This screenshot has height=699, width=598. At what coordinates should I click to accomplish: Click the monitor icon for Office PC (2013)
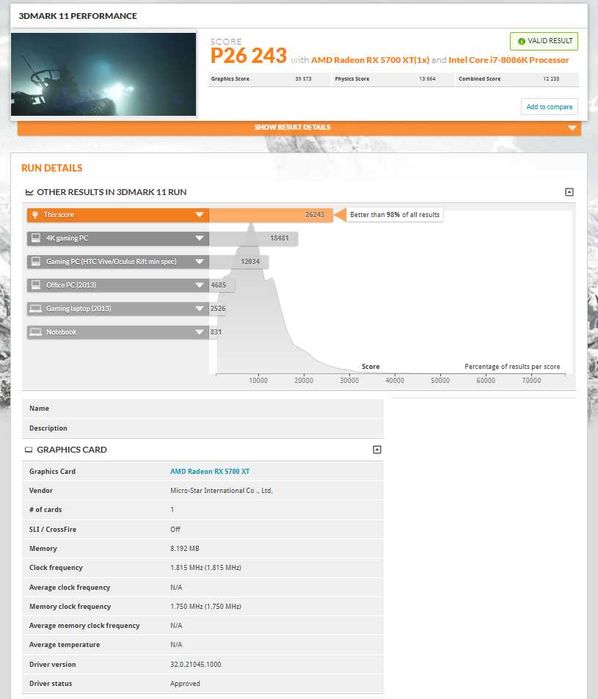pyautogui.click(x=36, y=285)
